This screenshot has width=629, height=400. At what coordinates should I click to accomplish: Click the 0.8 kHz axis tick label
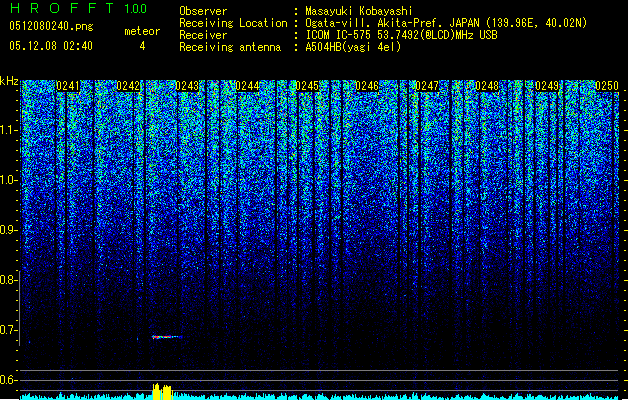(x=8, y=280)
